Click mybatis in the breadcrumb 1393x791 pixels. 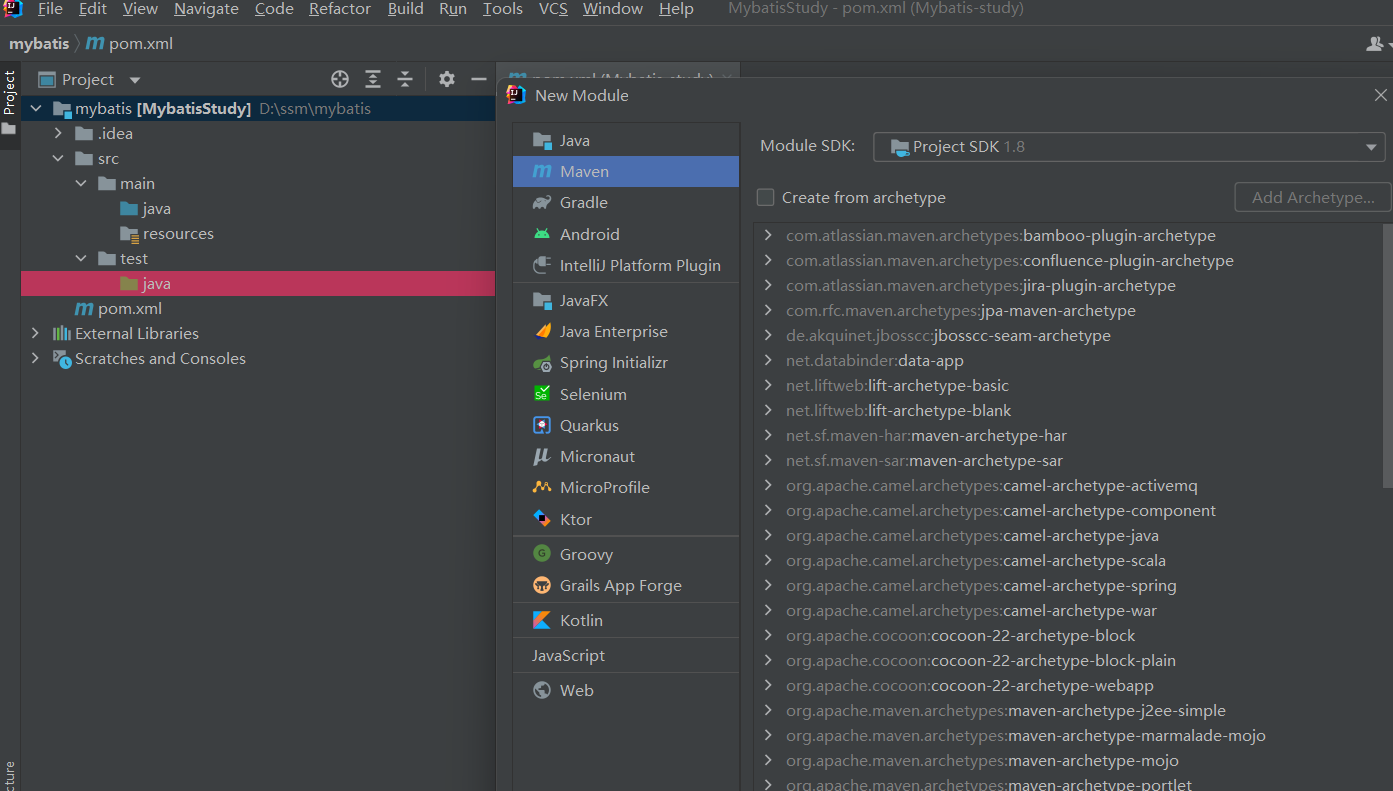pyautogui.click(x=39, y=44)
